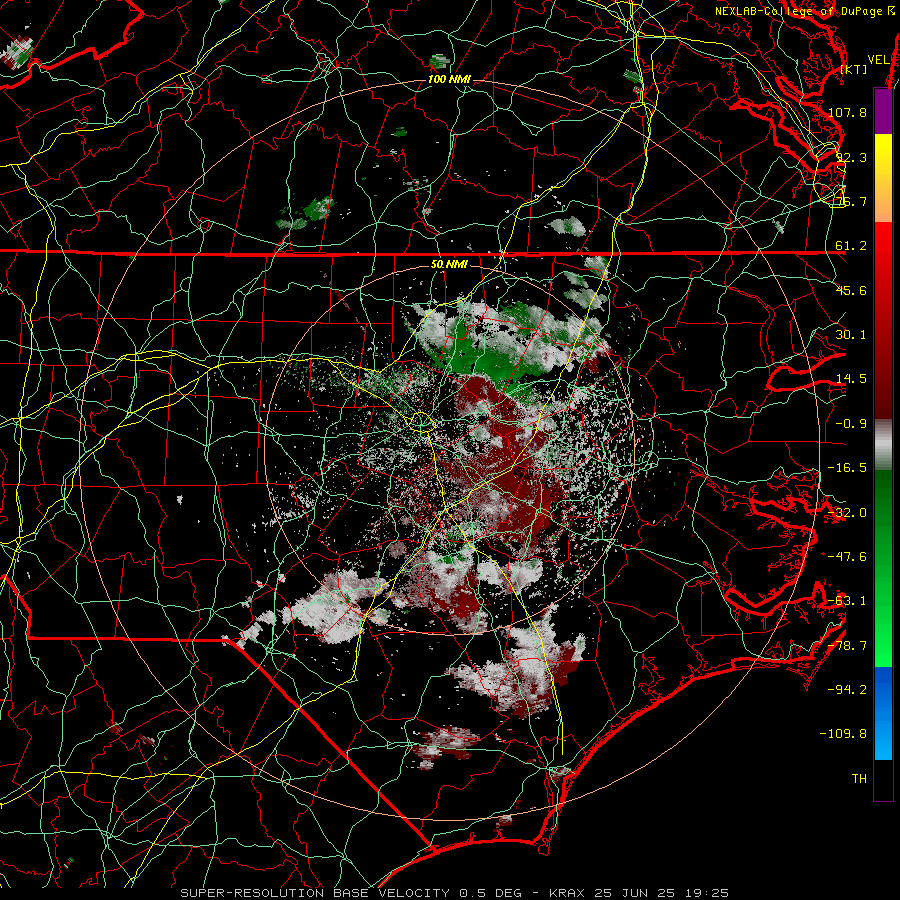Click the -32.0 velocity legend value
This screenshot has width=900, height=900.
tap(847, 513)
